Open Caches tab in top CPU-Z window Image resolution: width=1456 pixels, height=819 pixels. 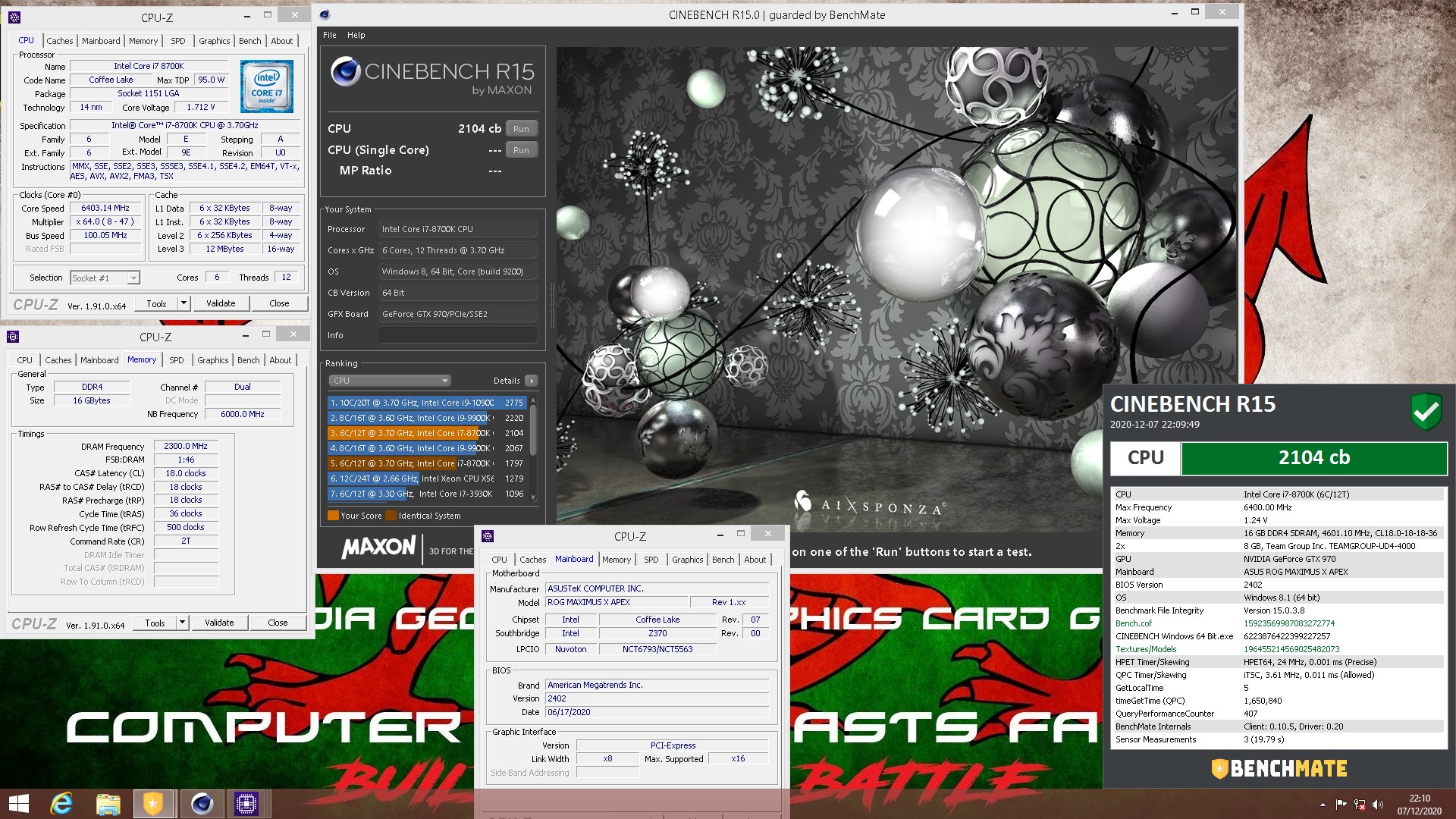click(59, 41)
